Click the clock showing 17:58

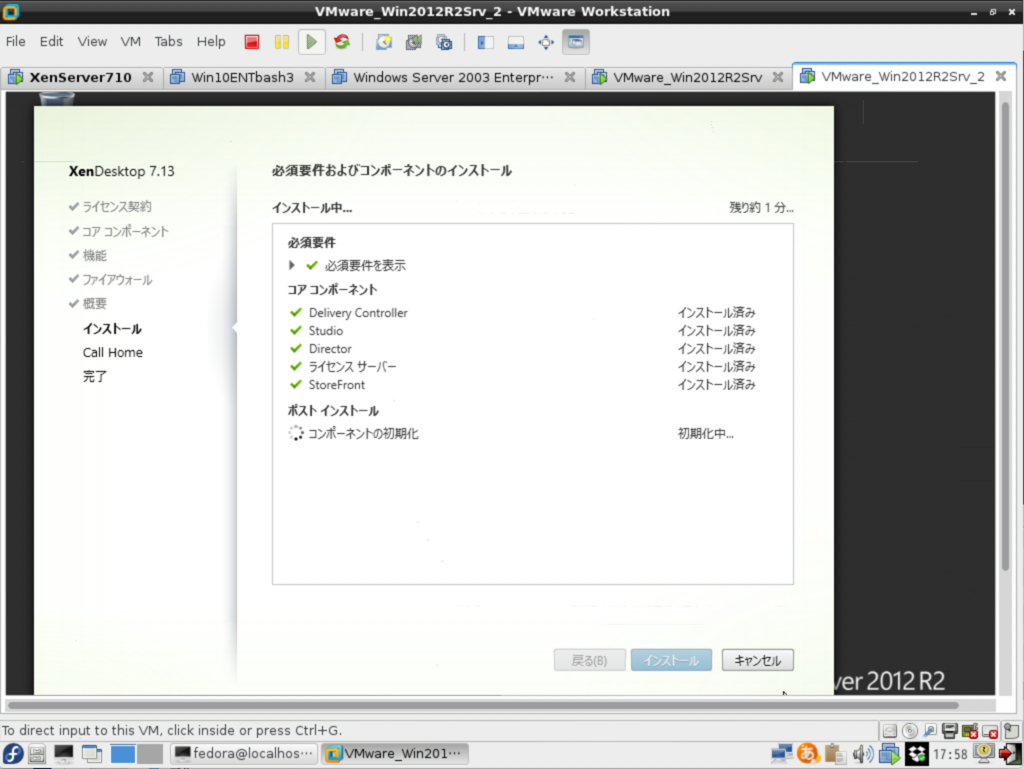click(950, 754)
